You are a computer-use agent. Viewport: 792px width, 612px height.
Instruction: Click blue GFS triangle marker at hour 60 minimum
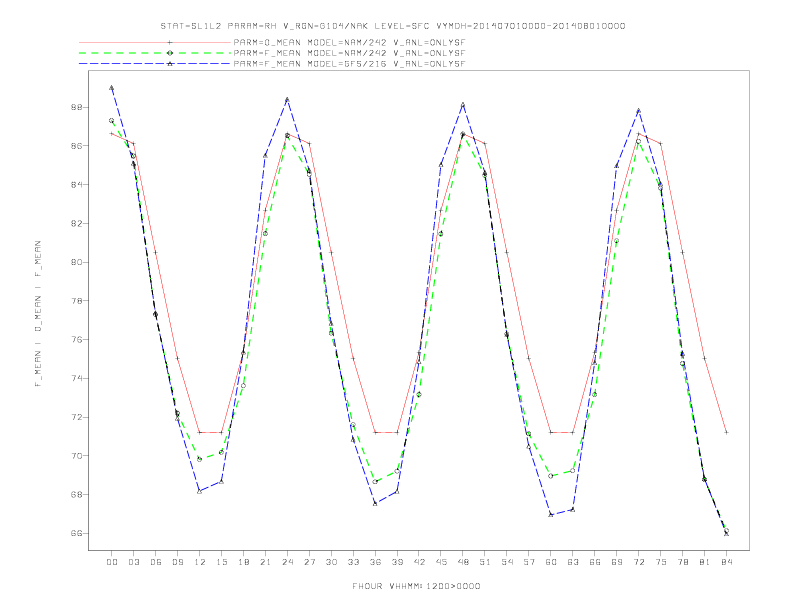(551, 515)
